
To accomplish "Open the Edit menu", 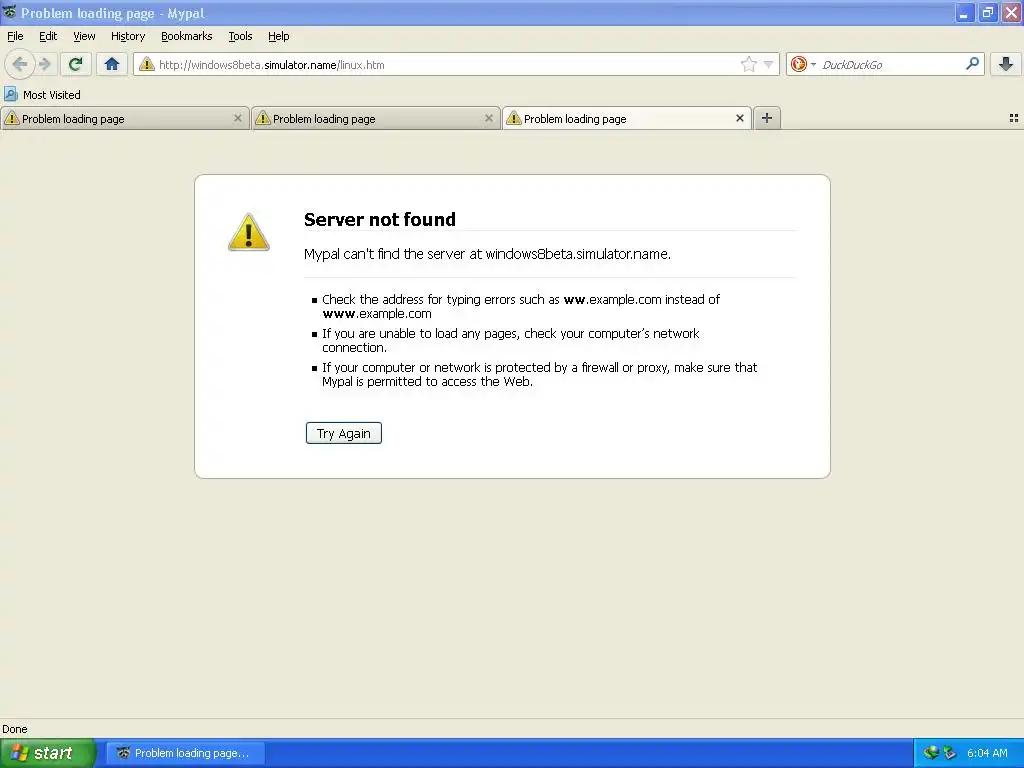I will point(48,36).
